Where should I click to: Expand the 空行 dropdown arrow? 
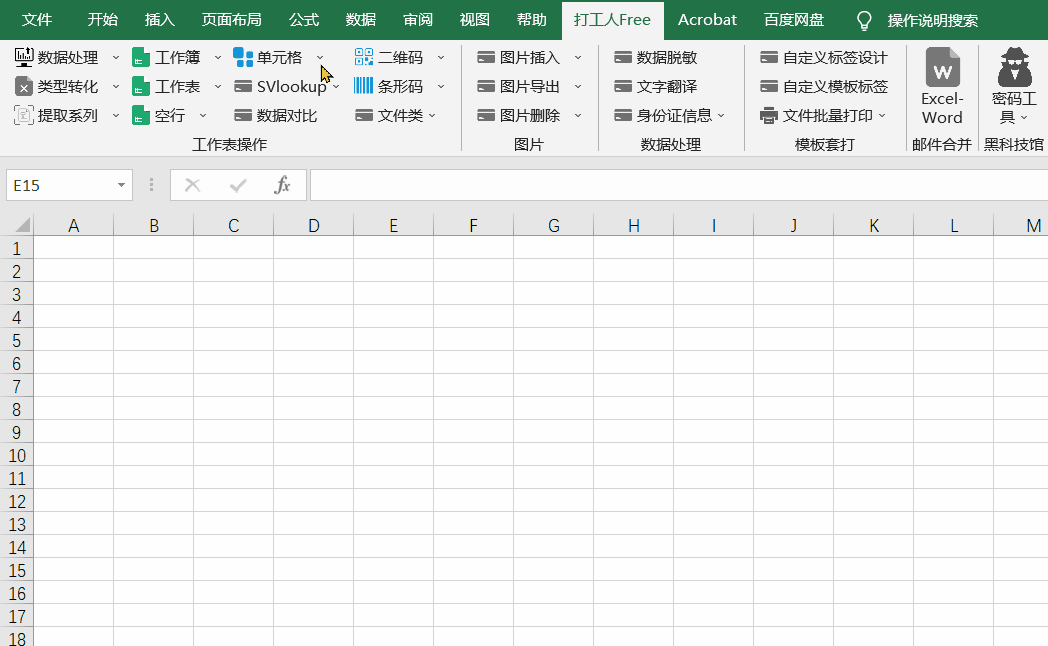203,116
